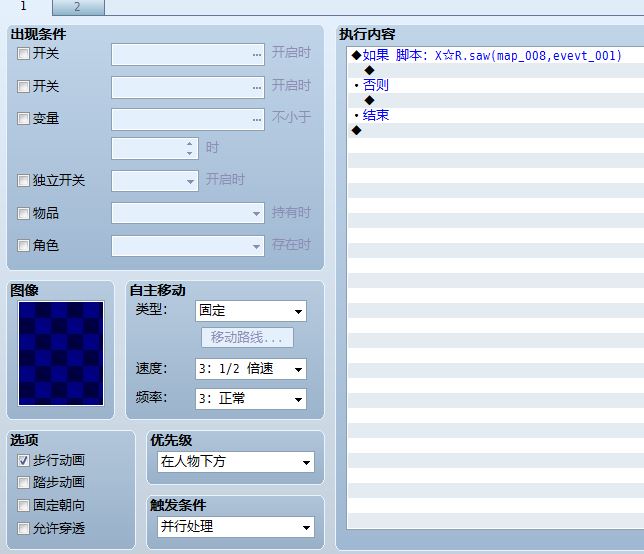644x554 pixels.
Task: Open the first switch selector ellipsis button
Action: point(257,54)
